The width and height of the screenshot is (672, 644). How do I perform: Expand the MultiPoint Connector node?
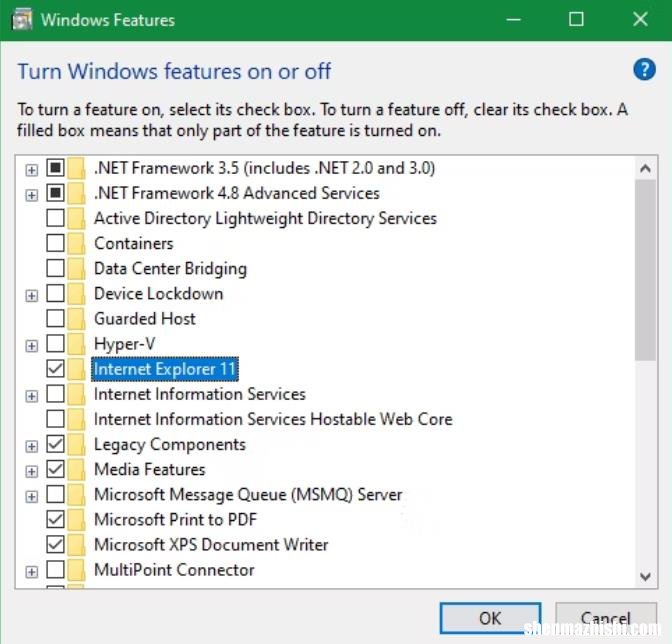click(31, 572)
